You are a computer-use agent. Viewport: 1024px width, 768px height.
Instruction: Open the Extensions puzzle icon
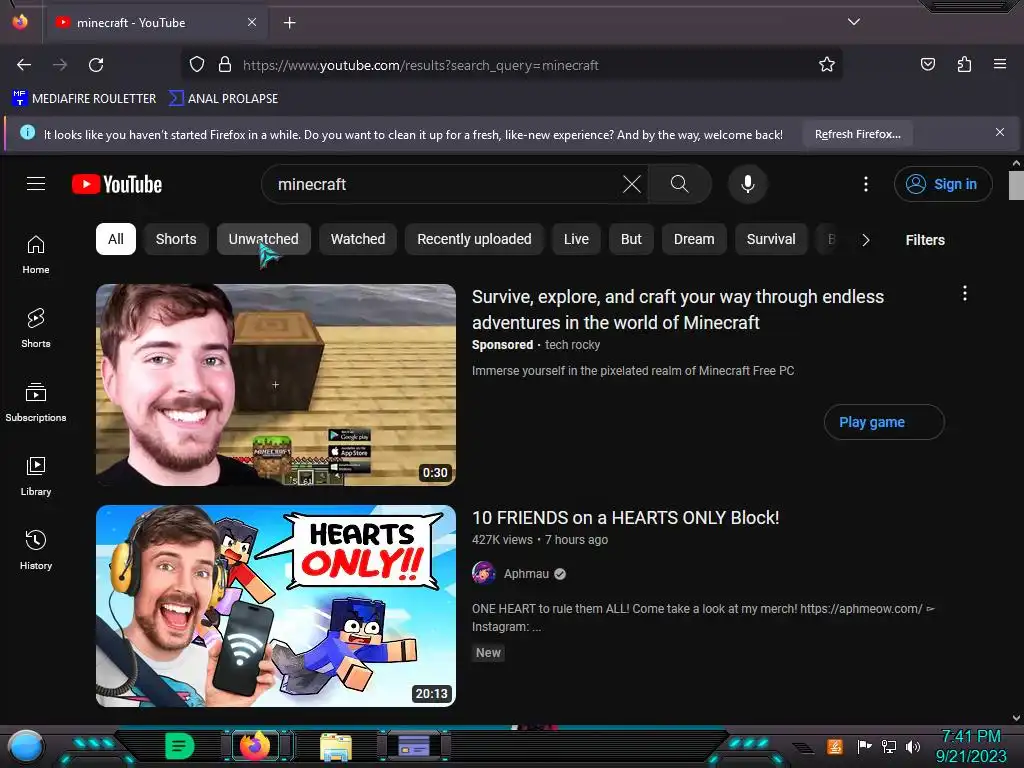(x=964, y=65)
